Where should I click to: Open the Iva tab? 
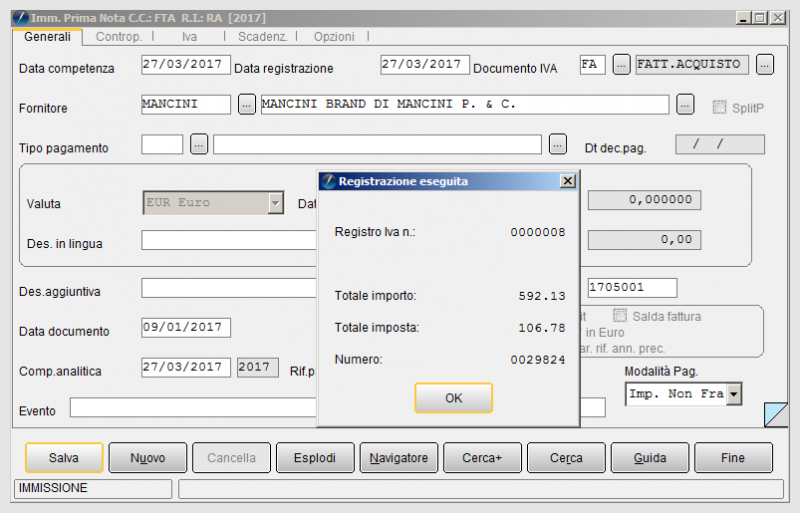point(189,37)
